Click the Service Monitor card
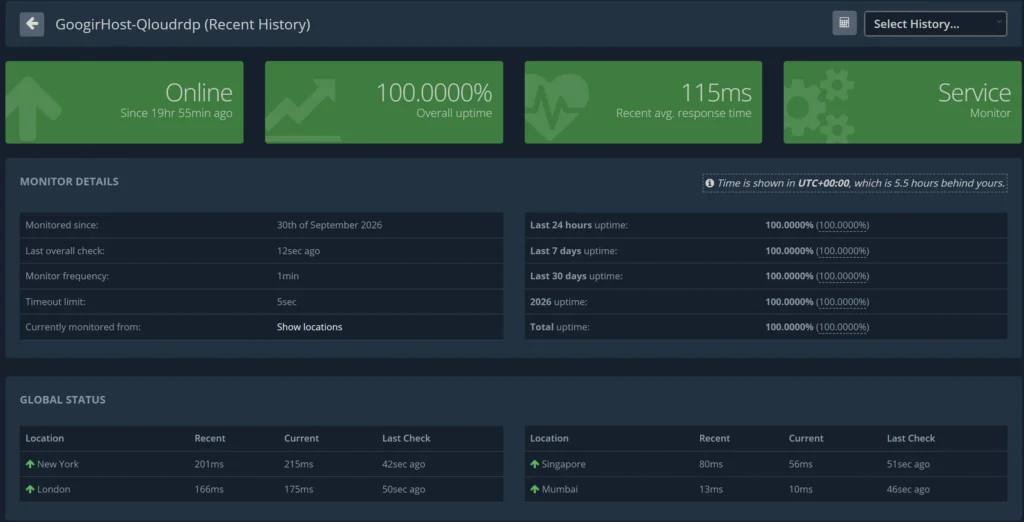 pos(902,102)
